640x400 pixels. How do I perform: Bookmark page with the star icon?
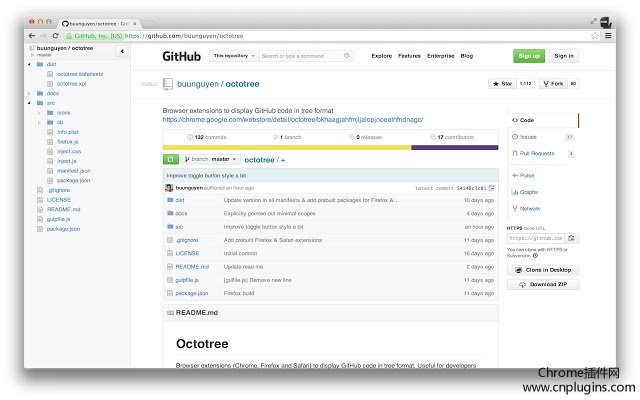point(595,36)
